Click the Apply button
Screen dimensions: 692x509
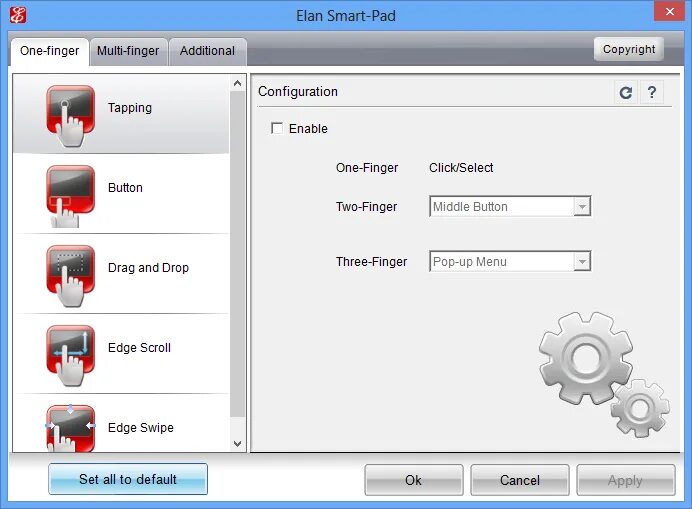click(x=625, y=480)
